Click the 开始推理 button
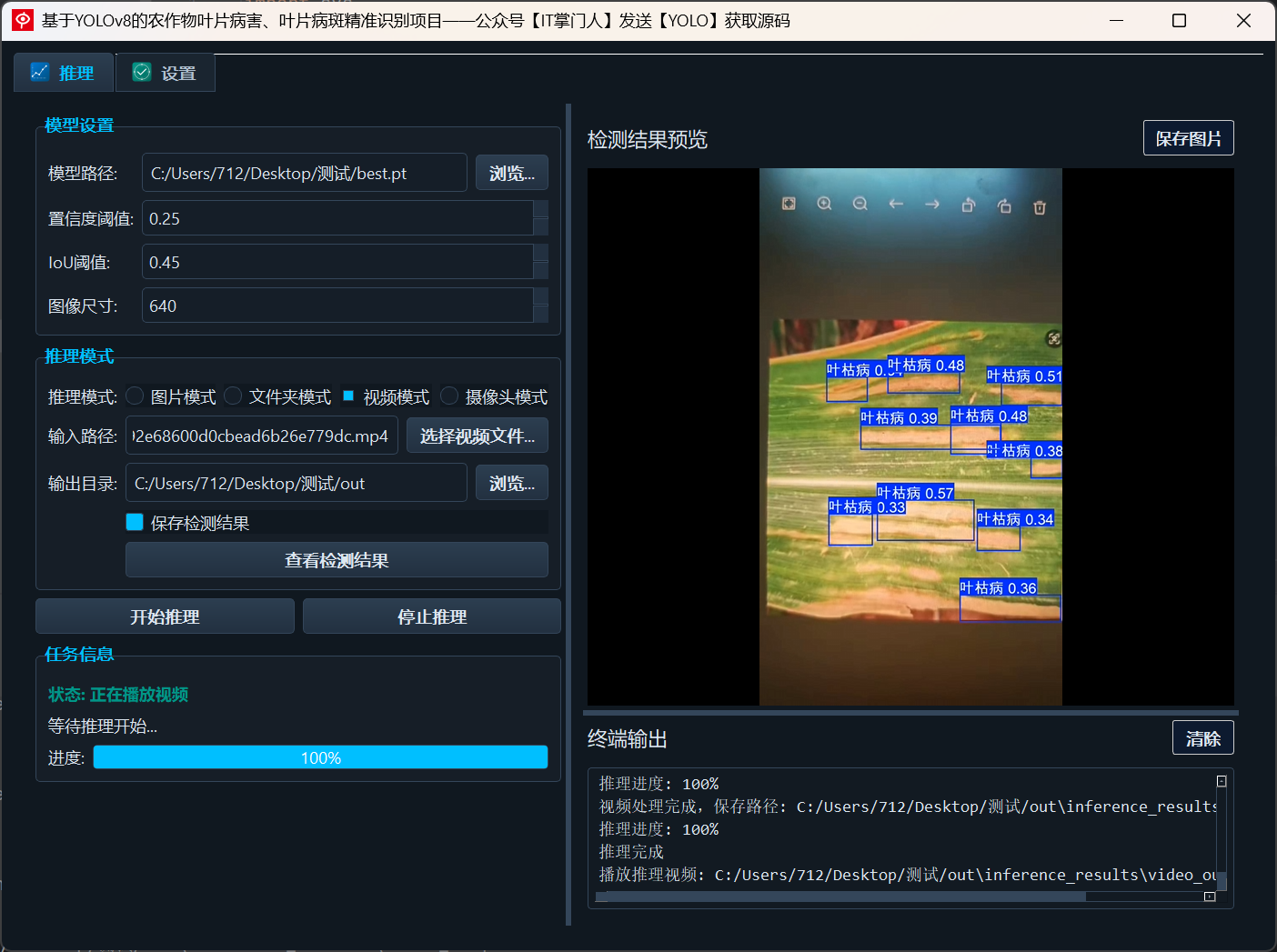This screenshot has height=952, width=1277. tap(165, 616)
